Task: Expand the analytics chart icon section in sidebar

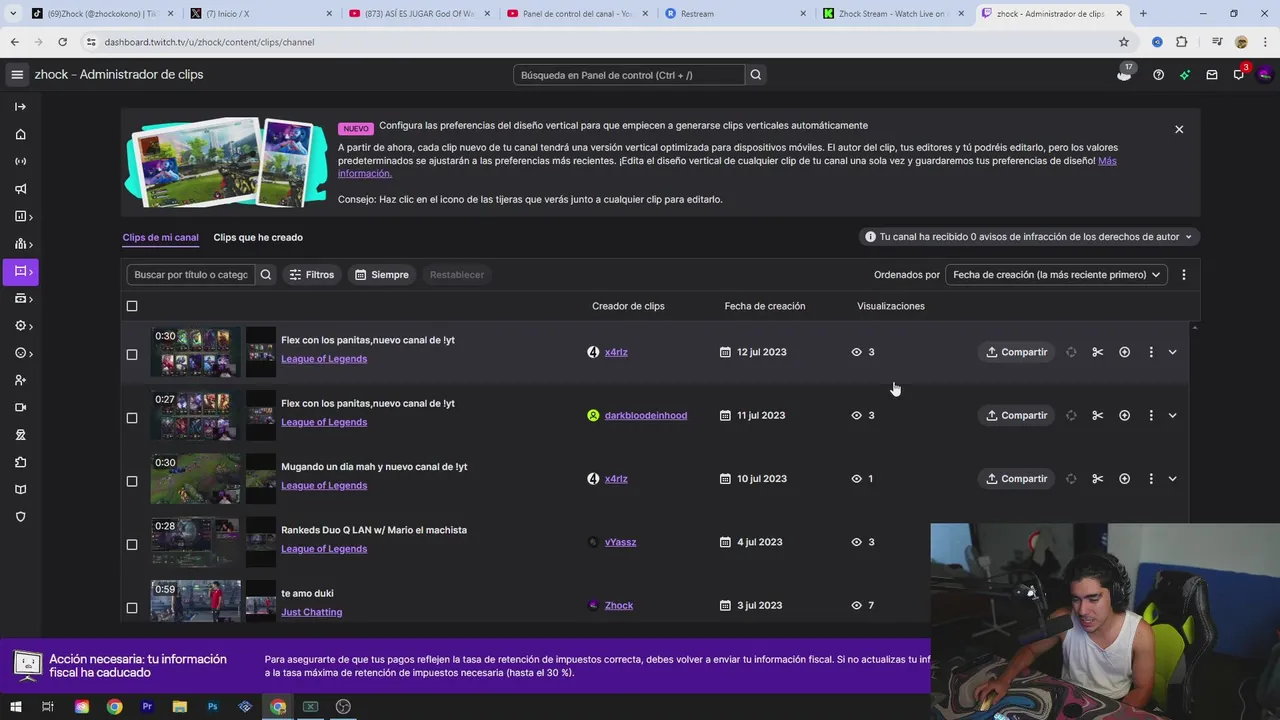Action: tap(23, 216)
